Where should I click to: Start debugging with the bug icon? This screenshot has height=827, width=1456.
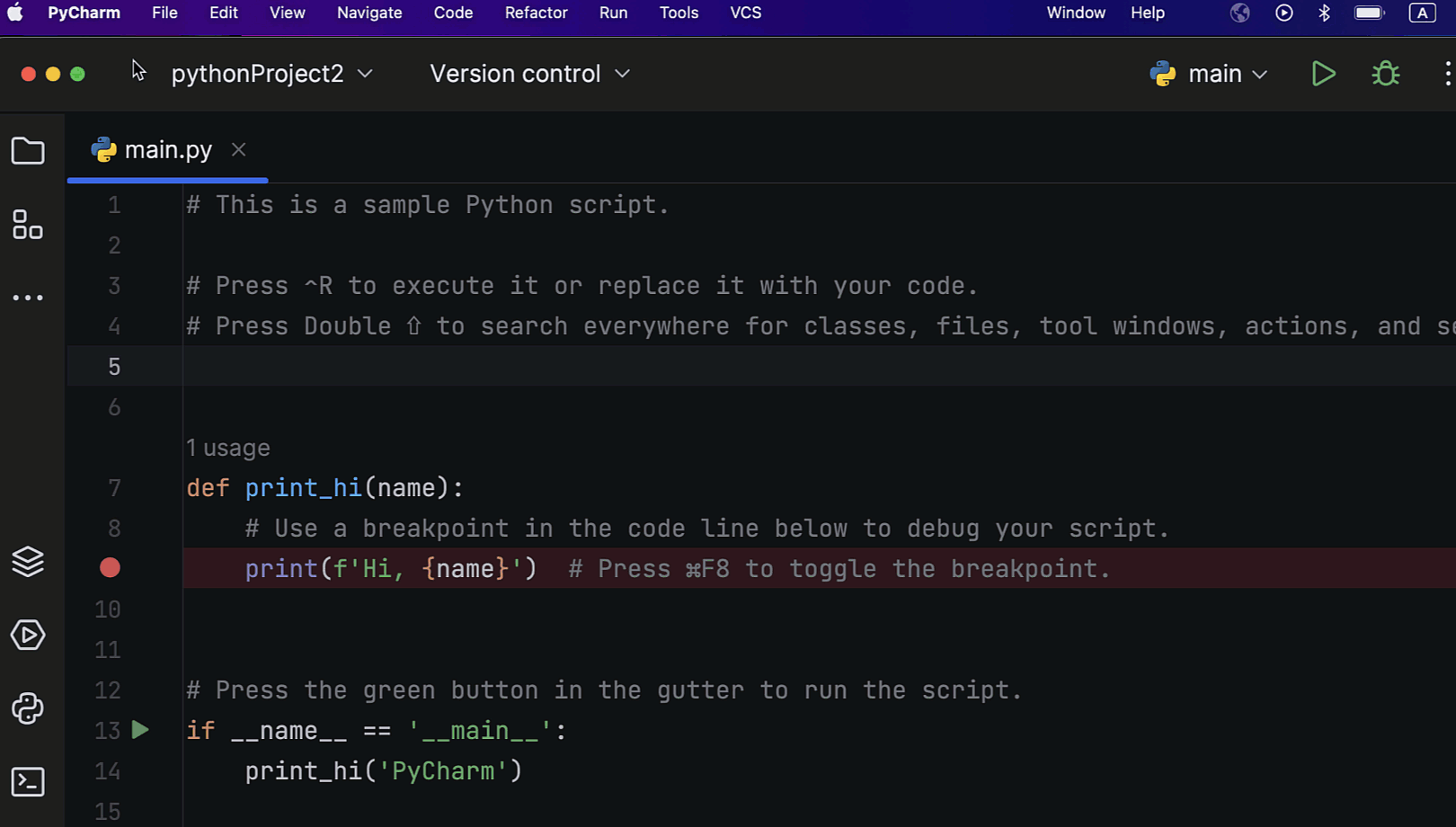tap(1386, 74)
